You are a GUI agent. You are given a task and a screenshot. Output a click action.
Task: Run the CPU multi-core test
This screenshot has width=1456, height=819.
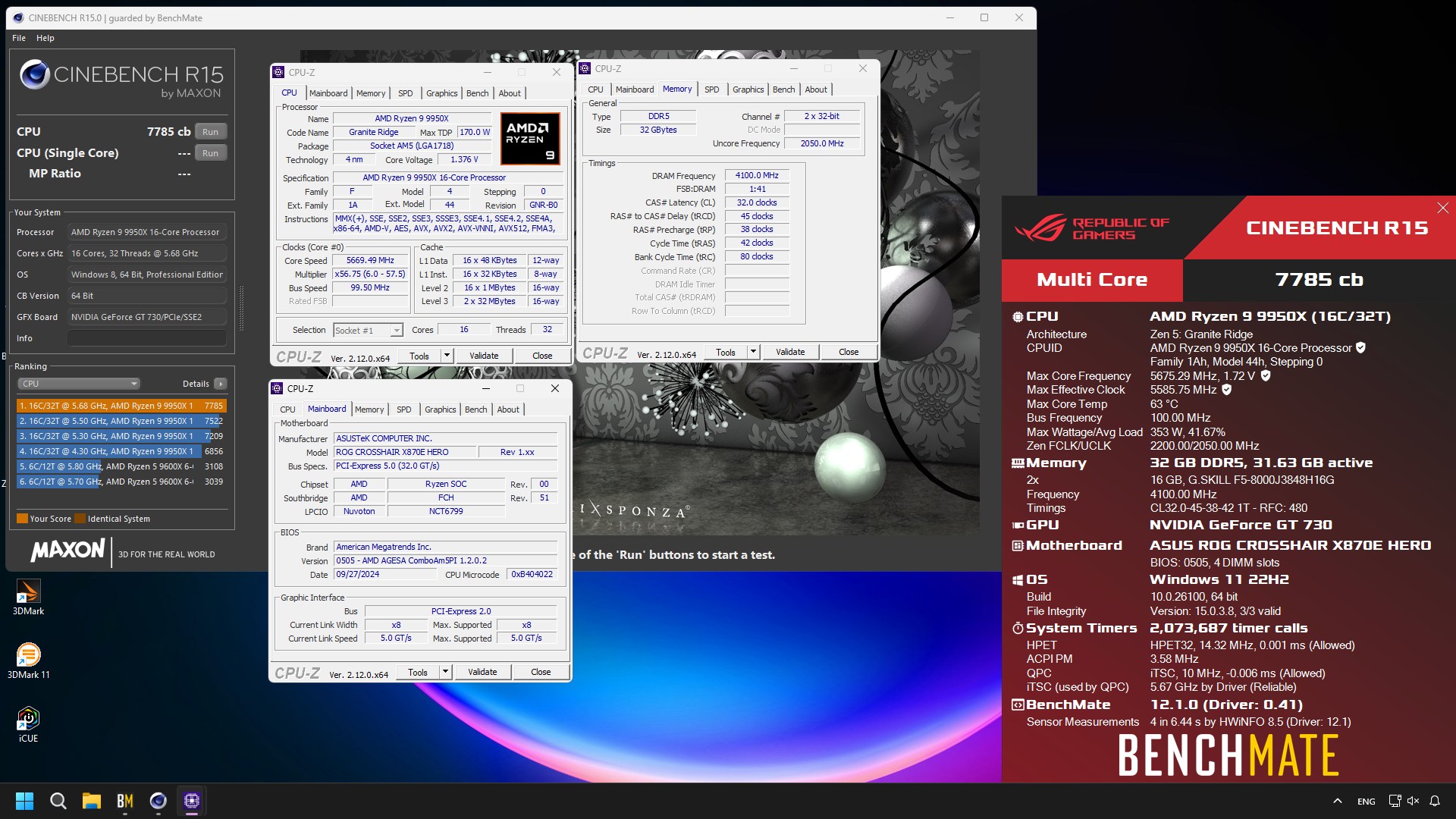point(210,132)
